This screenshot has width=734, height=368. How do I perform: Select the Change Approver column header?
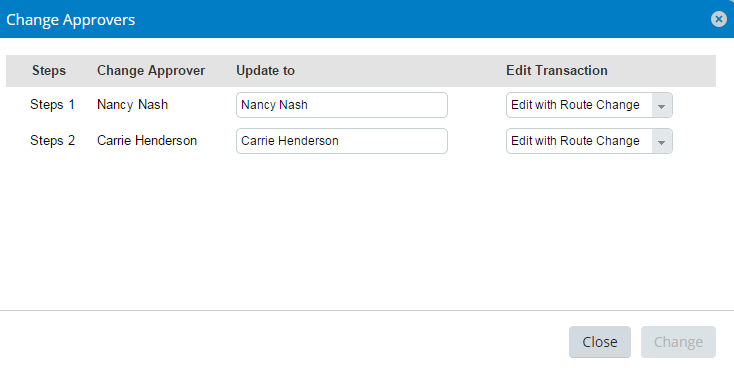pos(151,71)
